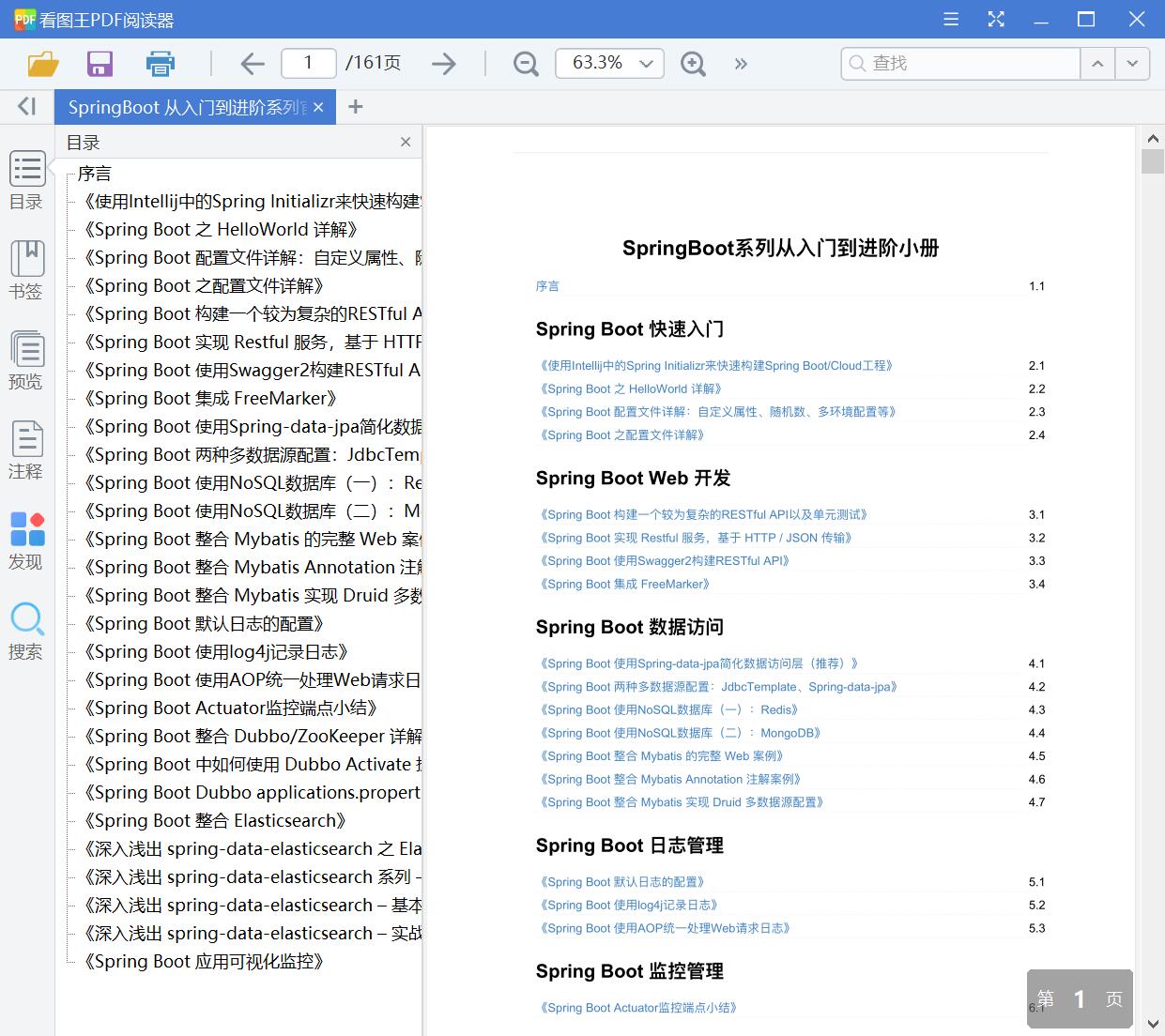
Task: Click the vertical scrollbar thumb
Action: click(1153, 160)
